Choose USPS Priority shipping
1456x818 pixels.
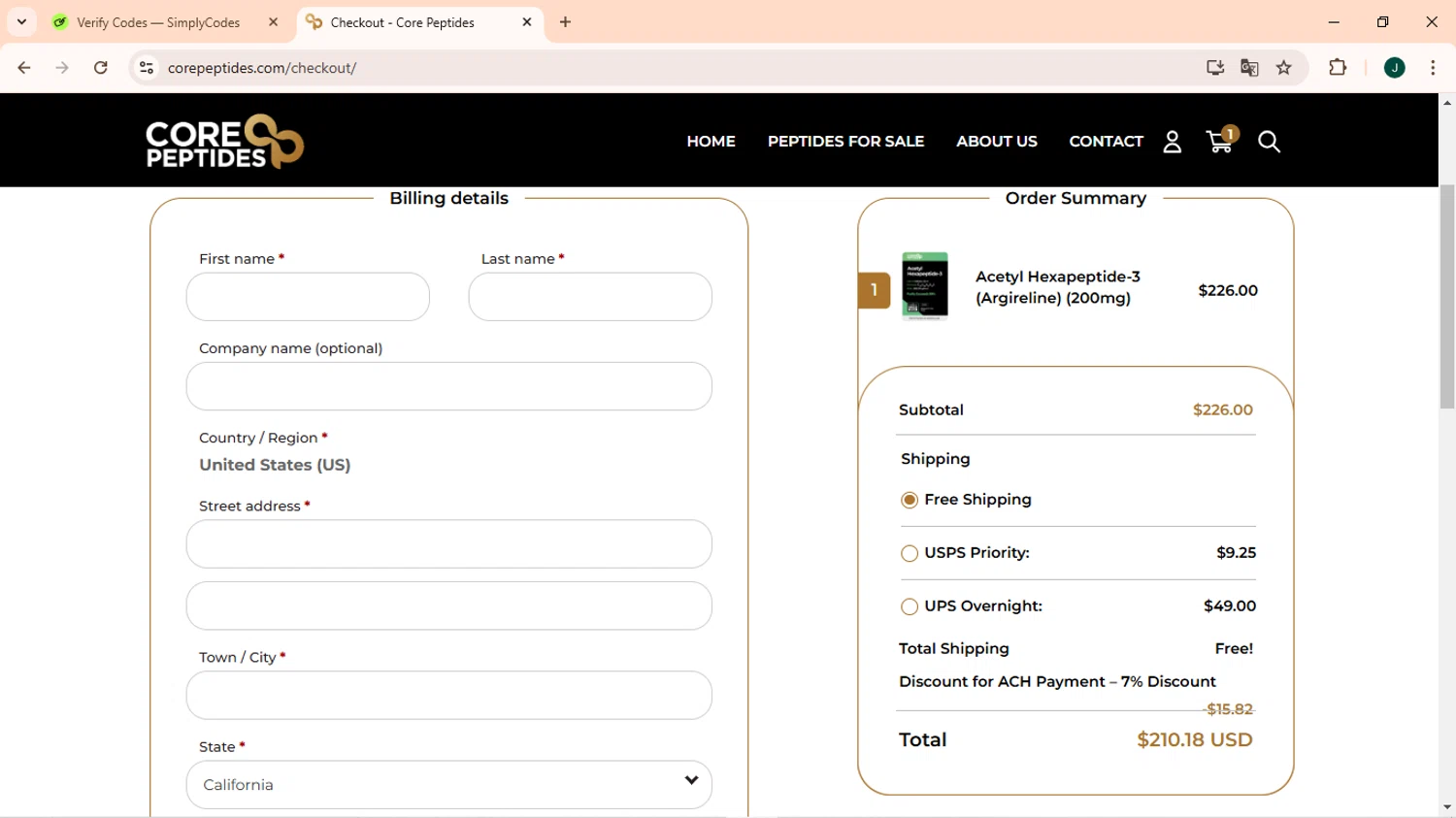click(910, 553)
